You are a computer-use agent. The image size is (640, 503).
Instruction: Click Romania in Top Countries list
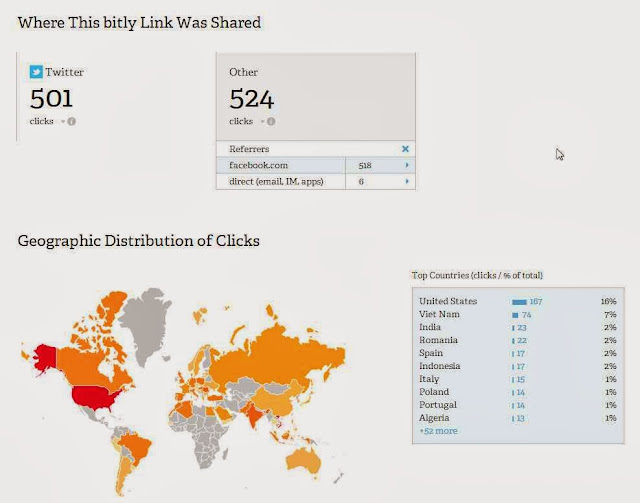pos(438,340)
